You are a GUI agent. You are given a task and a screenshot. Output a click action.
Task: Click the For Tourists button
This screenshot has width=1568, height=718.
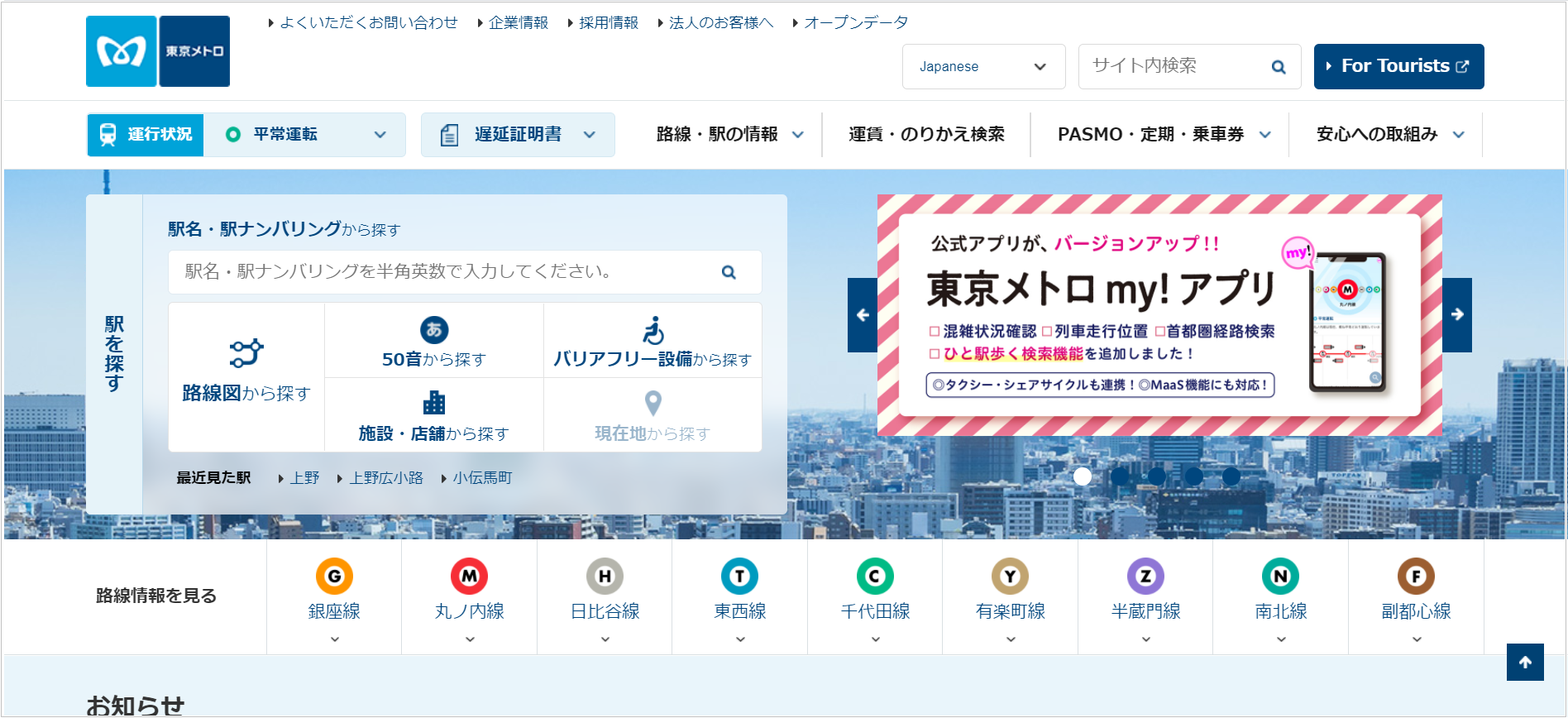point(1398,66)
